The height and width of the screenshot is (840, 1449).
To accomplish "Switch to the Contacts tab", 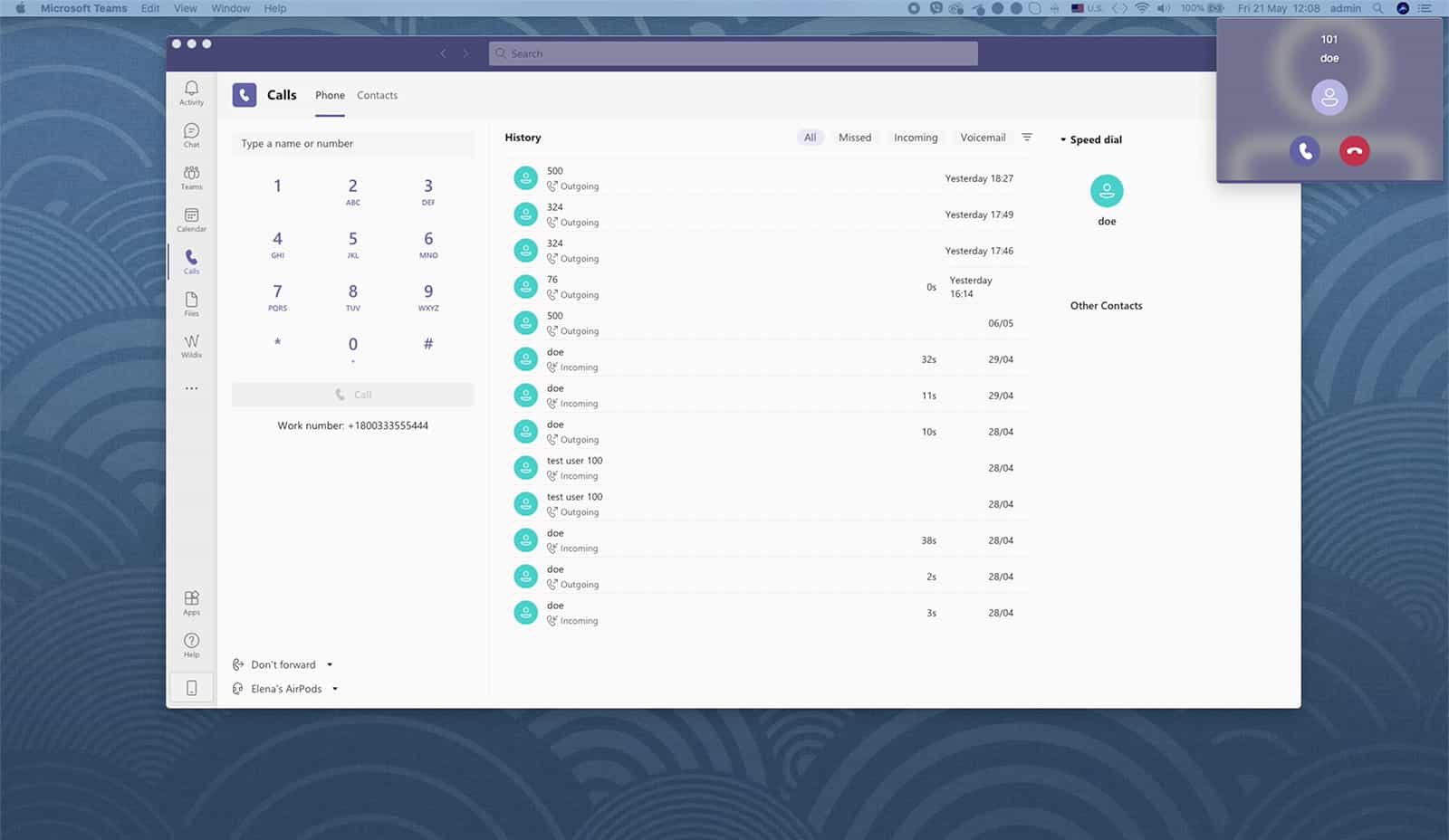I will (377, 95).
